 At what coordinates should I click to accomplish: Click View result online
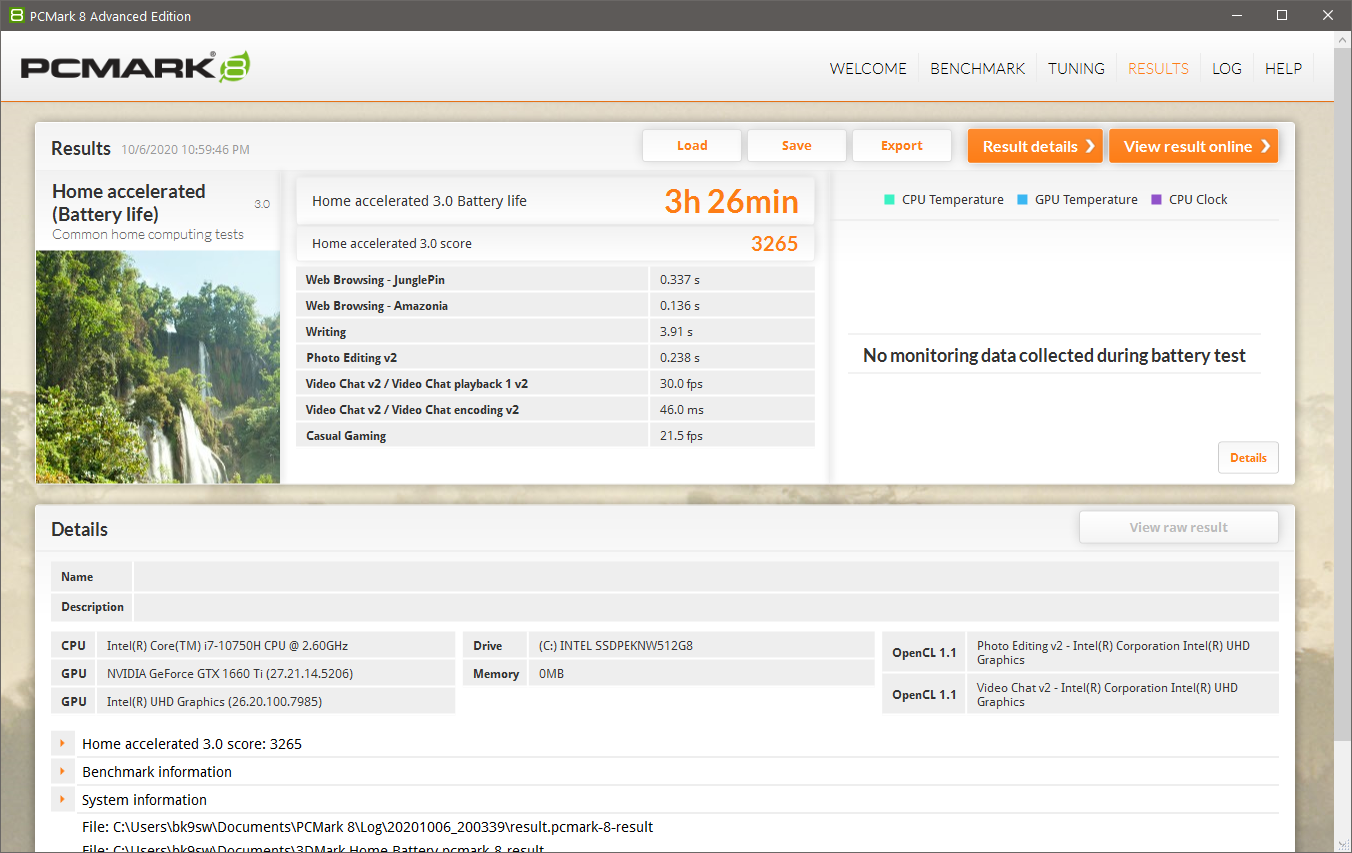coord(1193,146)
